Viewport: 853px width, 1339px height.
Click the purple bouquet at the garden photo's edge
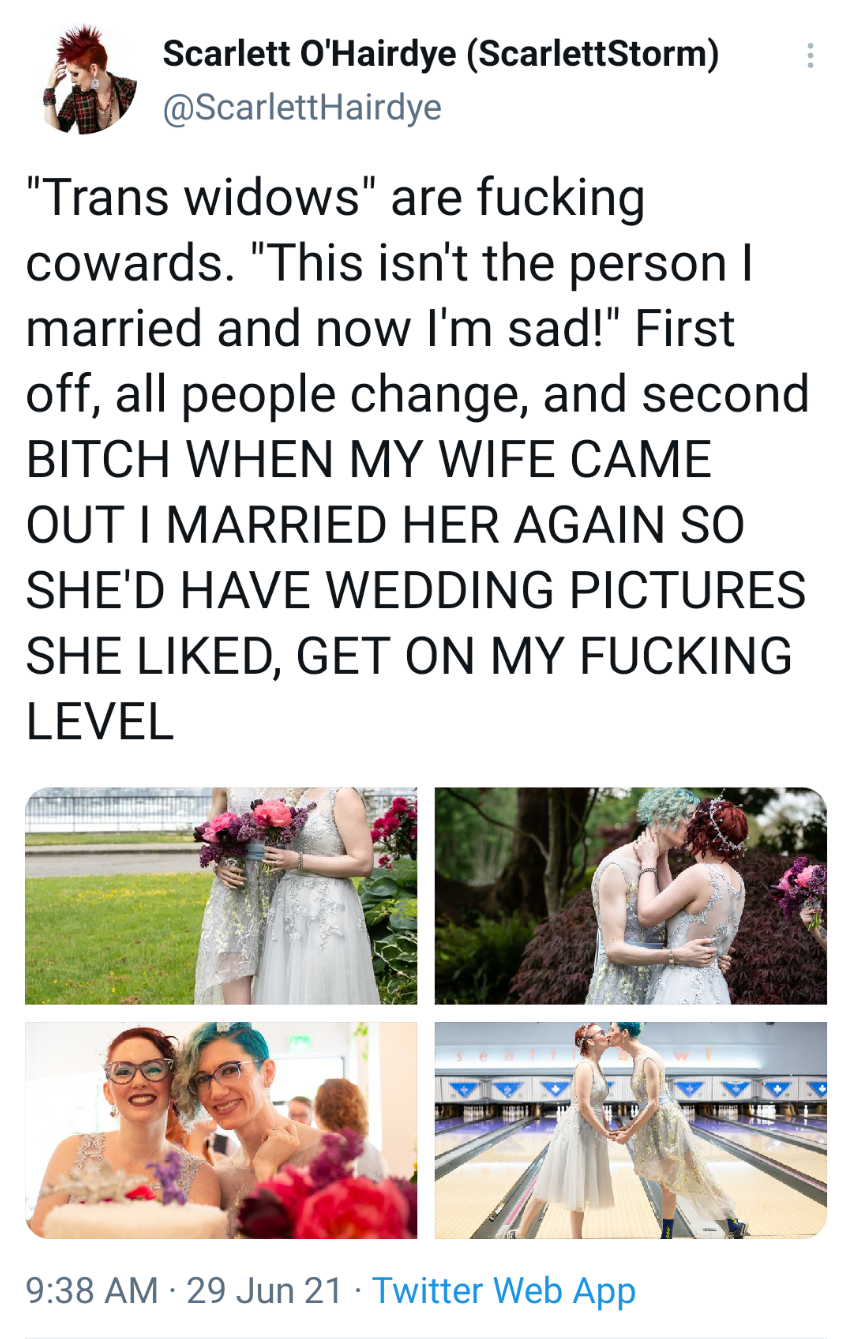pos(807,890)
